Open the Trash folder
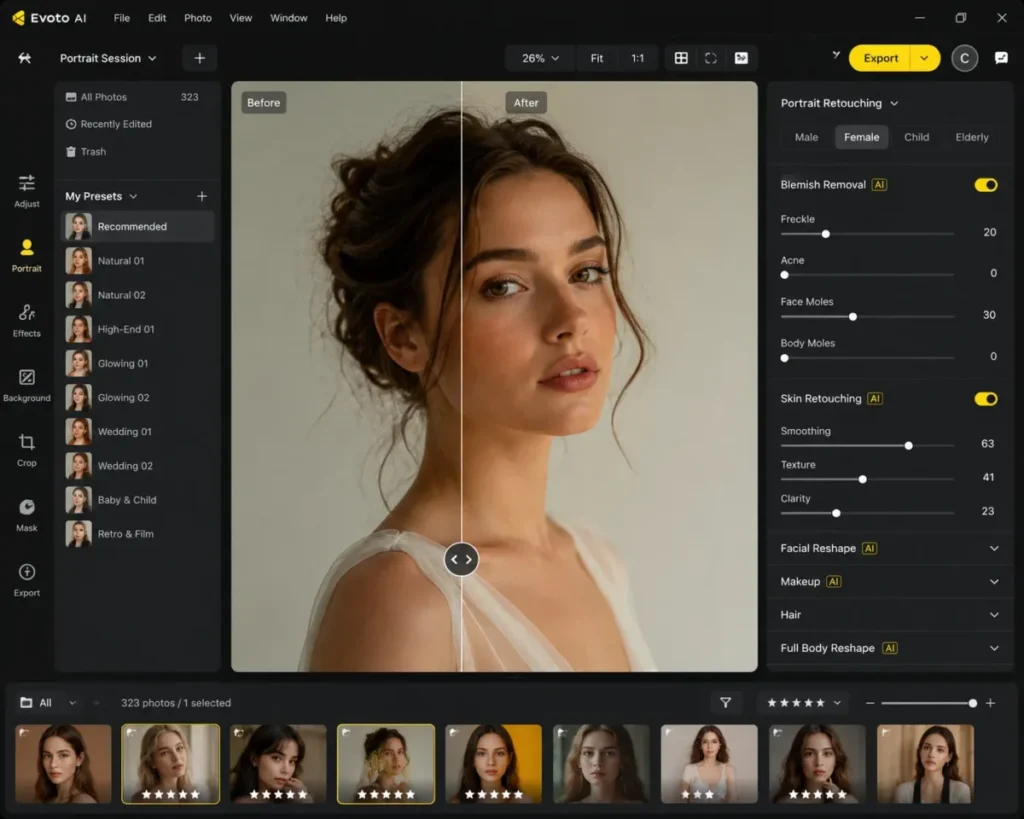 click(x=86, y=152)
